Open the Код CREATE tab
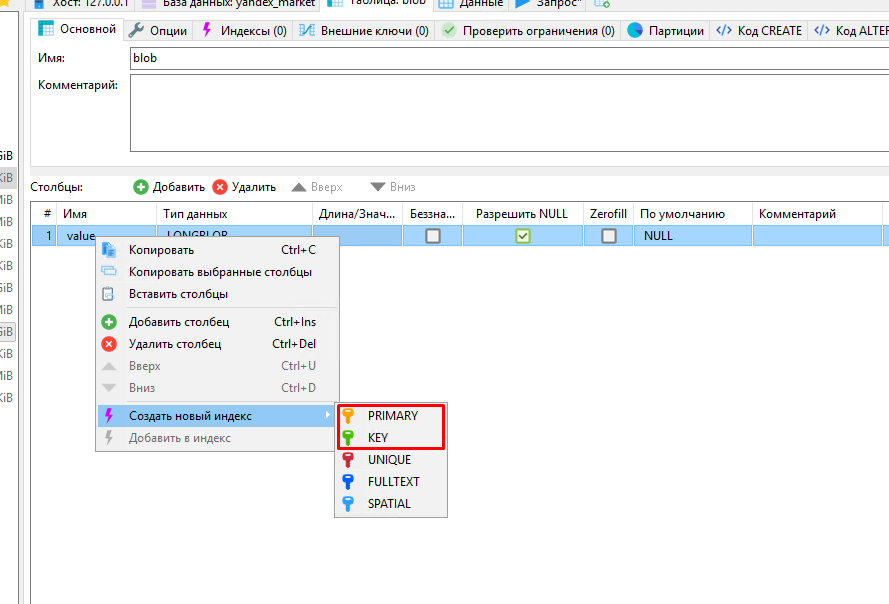 759,31
